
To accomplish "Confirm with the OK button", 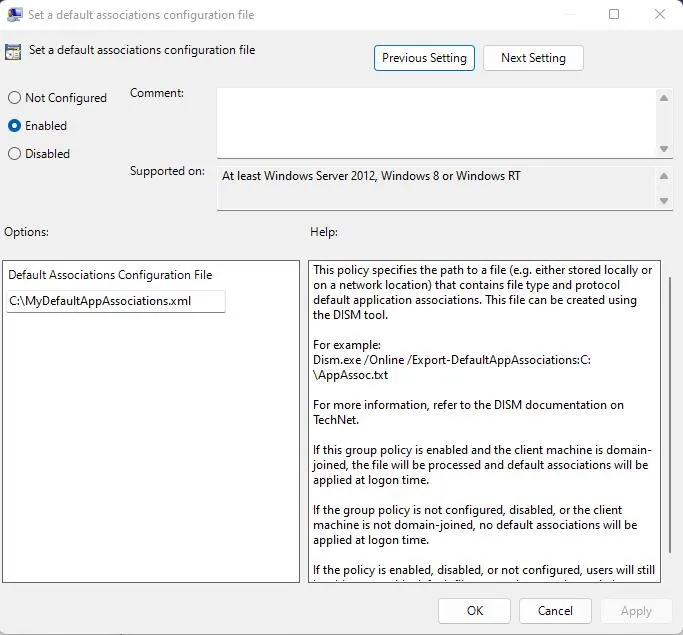I will (474, 611).
